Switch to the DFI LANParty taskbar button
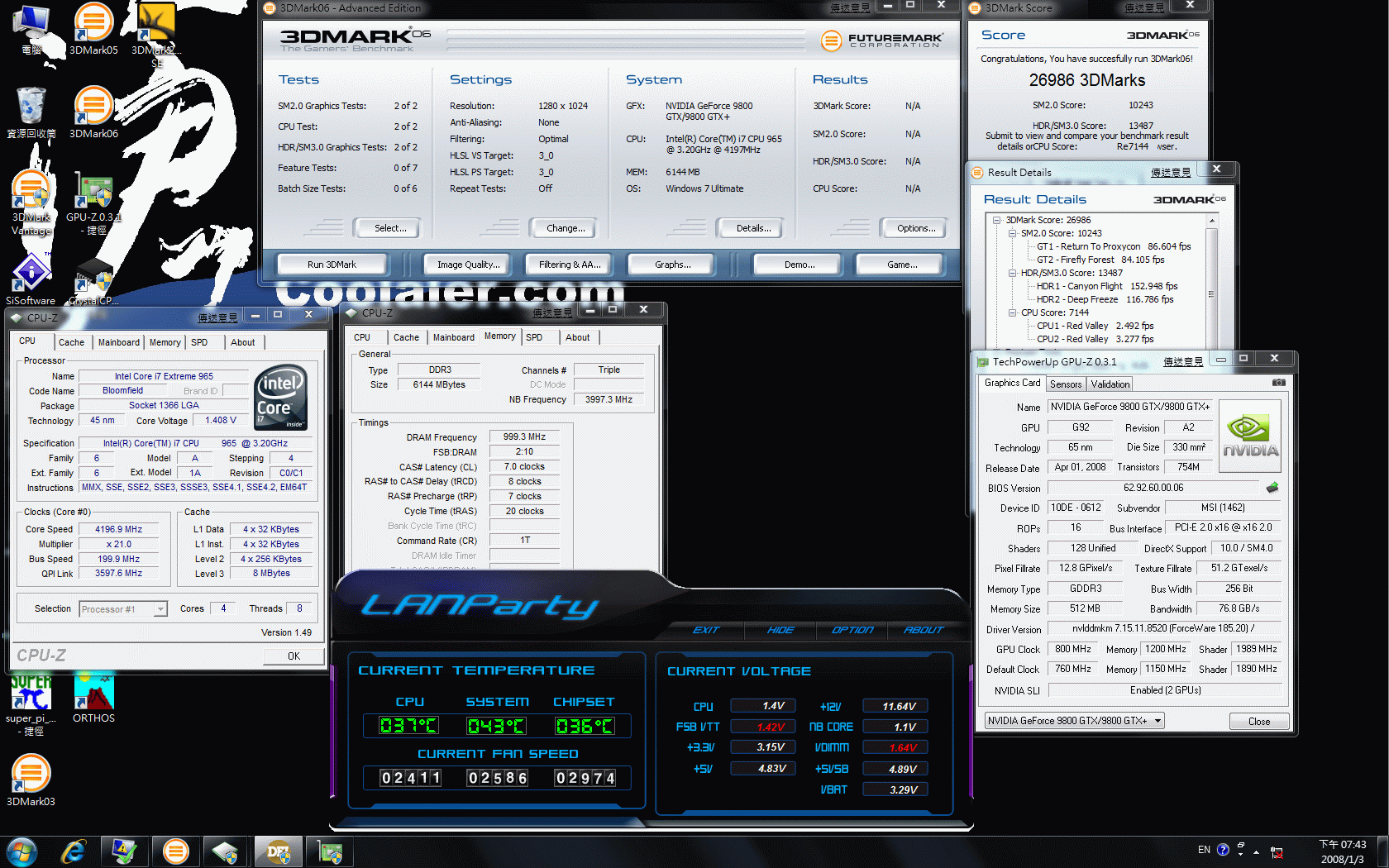The image size is (1389, 868). click(279, 851)
